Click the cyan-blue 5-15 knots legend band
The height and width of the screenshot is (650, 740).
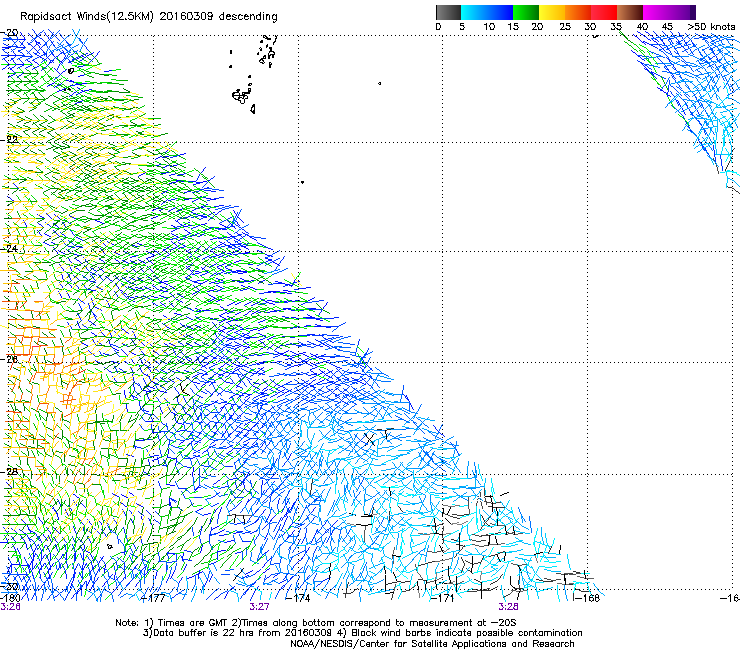click(x=487, y=12)
